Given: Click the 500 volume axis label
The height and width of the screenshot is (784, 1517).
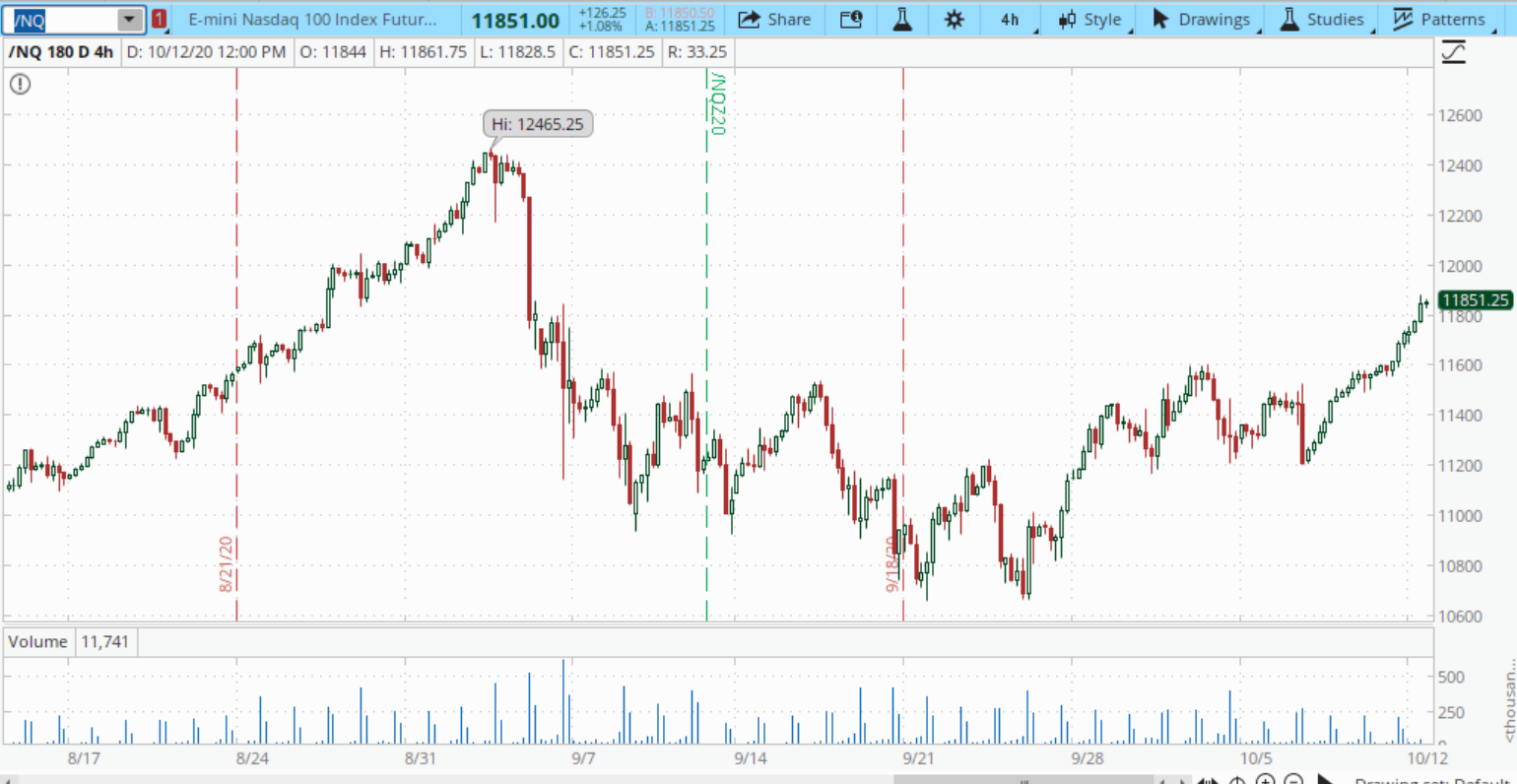Looking at the screenshot, I should pyautogui.click(x=1451, y=678).
